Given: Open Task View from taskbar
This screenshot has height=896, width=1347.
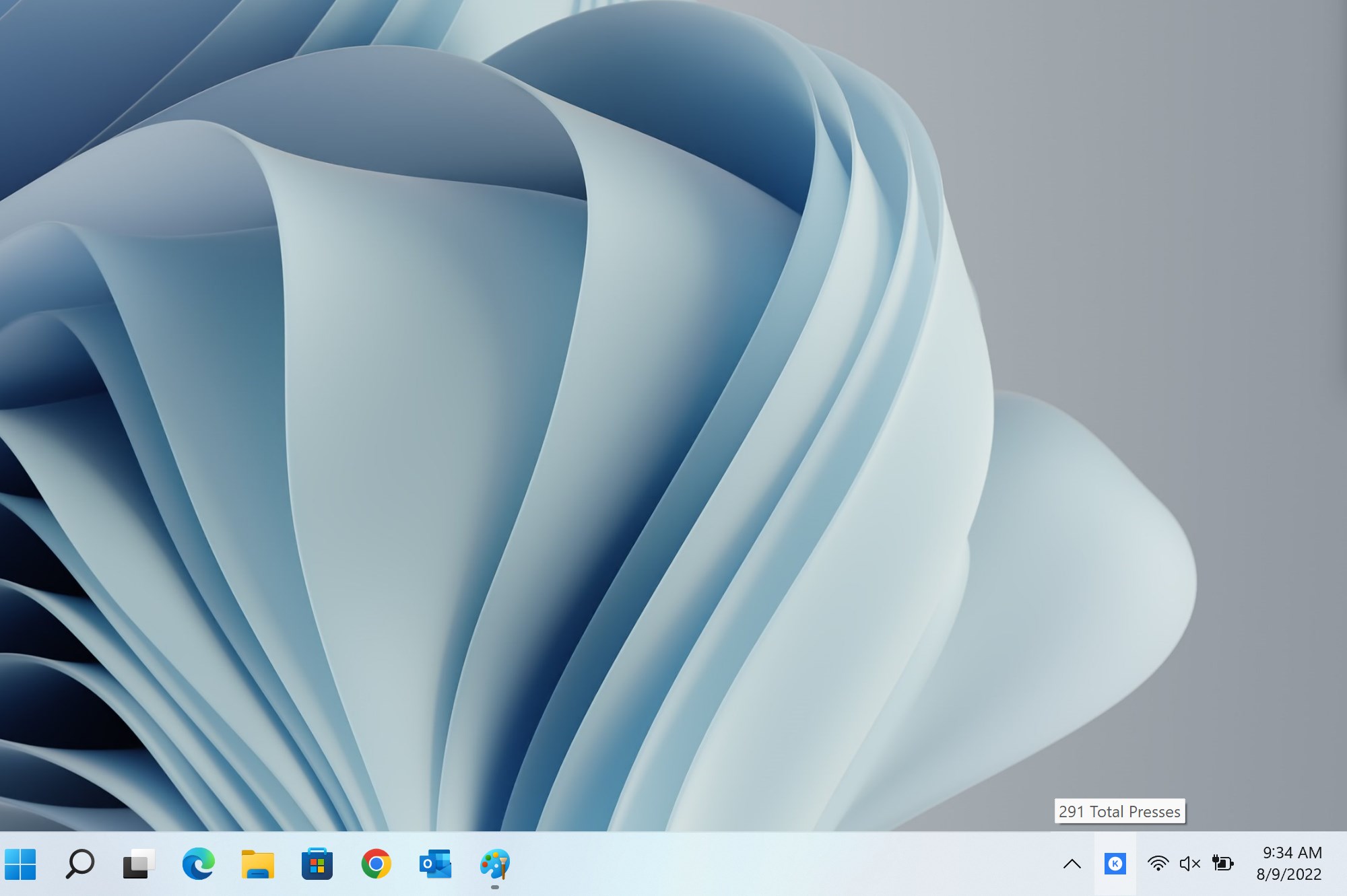Looking at the screenshot, I should tap(139, 864).
